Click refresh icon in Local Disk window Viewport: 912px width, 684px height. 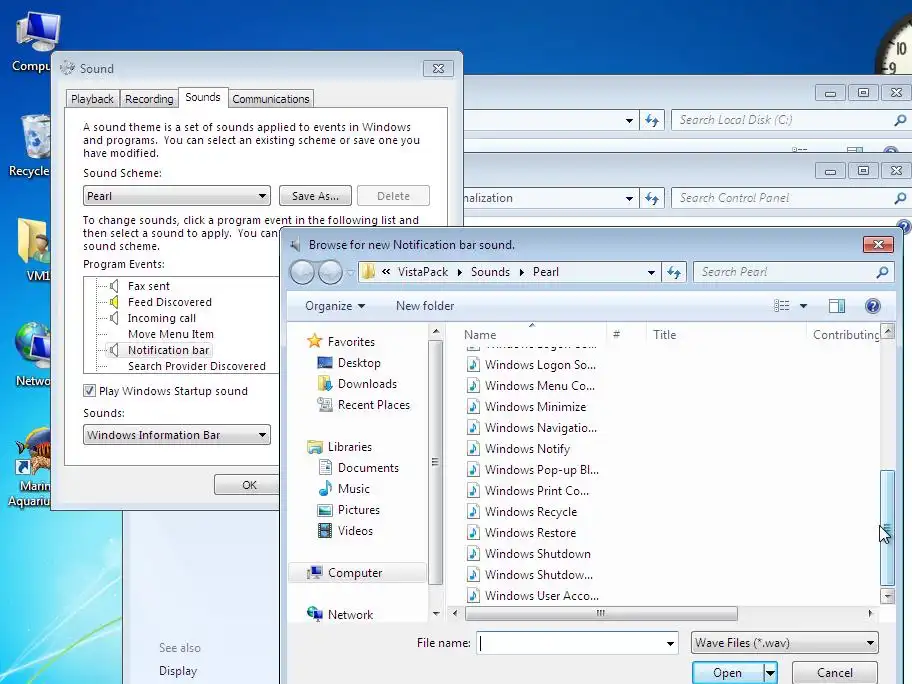pyautogui.click(x=651, y=120)
